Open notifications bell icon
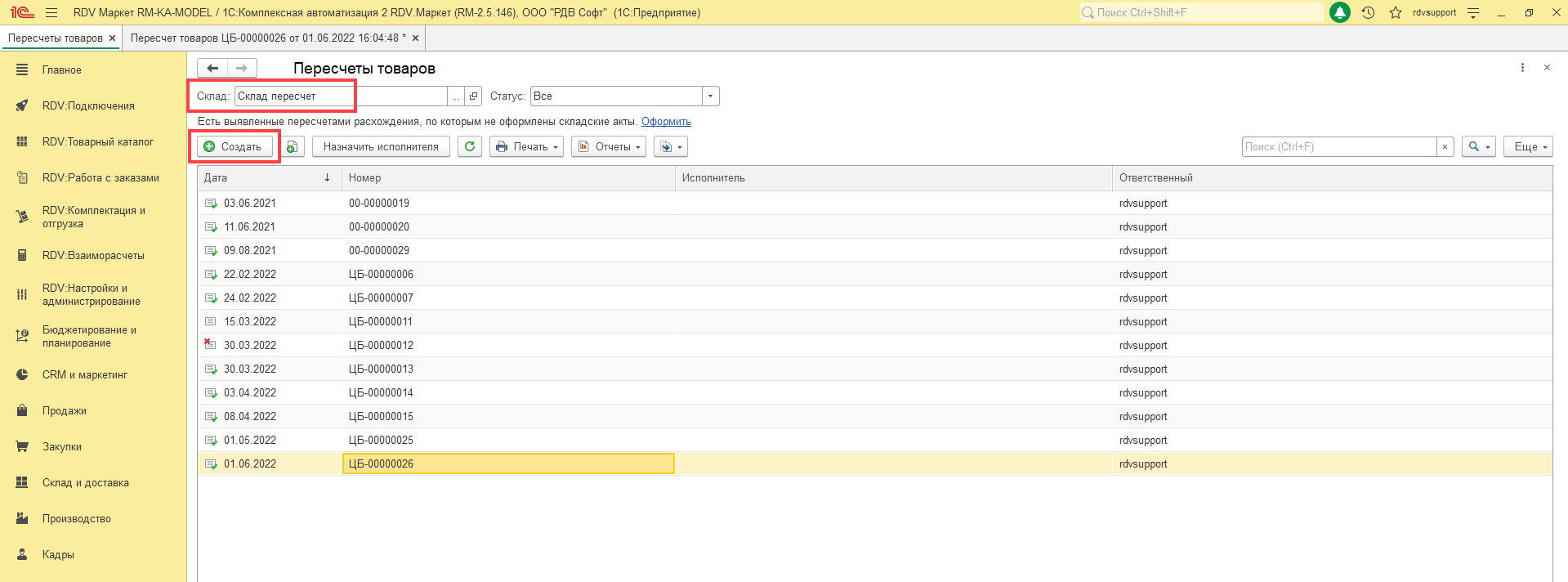The image size is (1568, 582). [x=1340, y=12]
